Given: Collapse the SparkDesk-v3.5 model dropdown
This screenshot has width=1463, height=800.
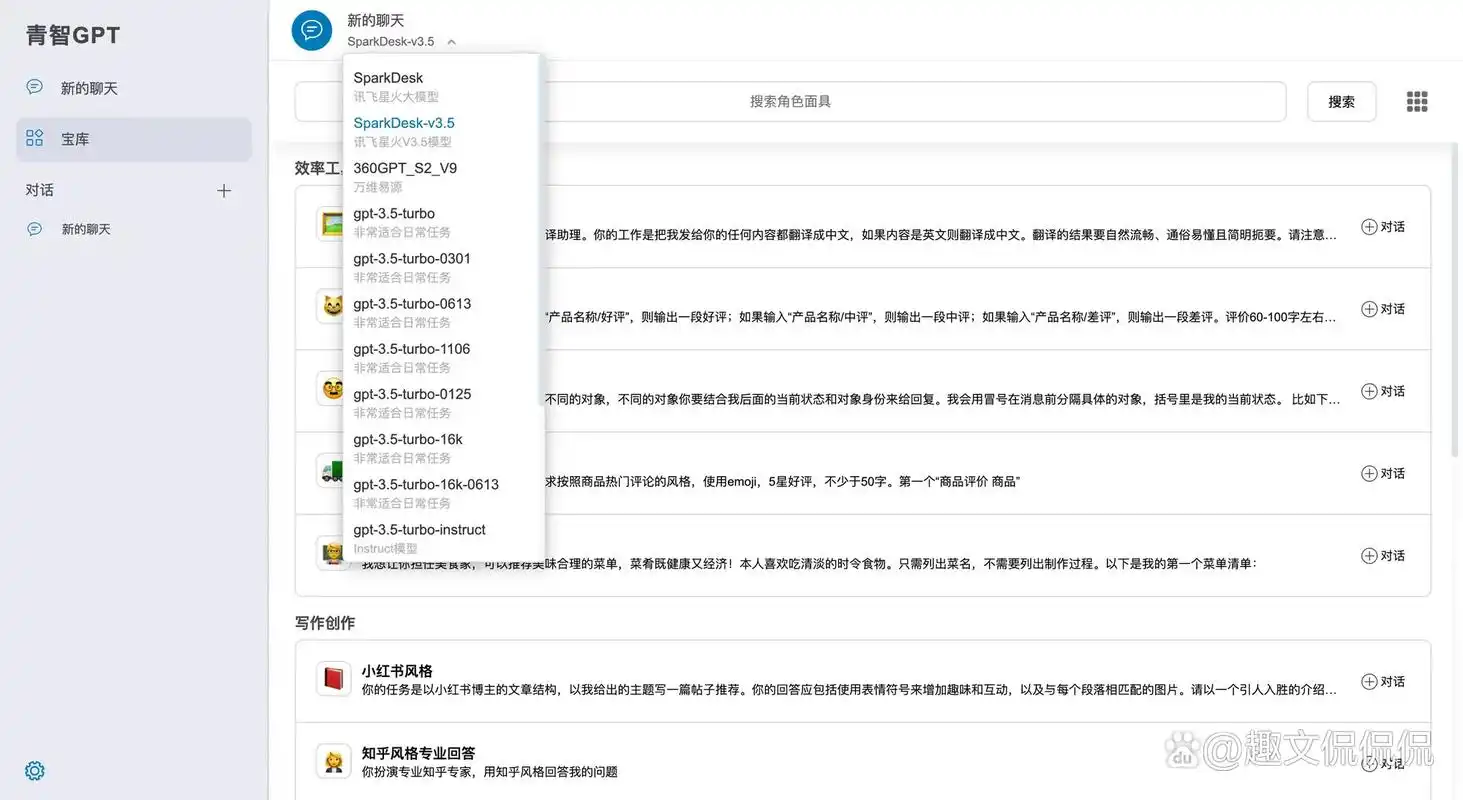Looking at the screenshot, I should [450, 42].
